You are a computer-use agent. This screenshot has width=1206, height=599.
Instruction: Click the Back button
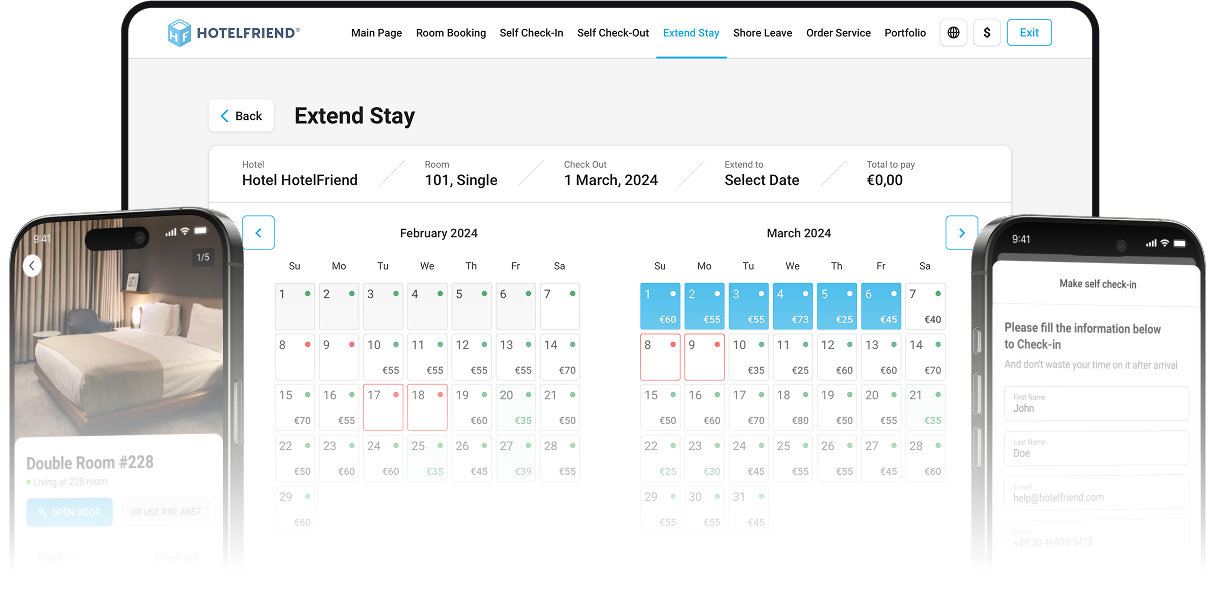click(241, 116)
